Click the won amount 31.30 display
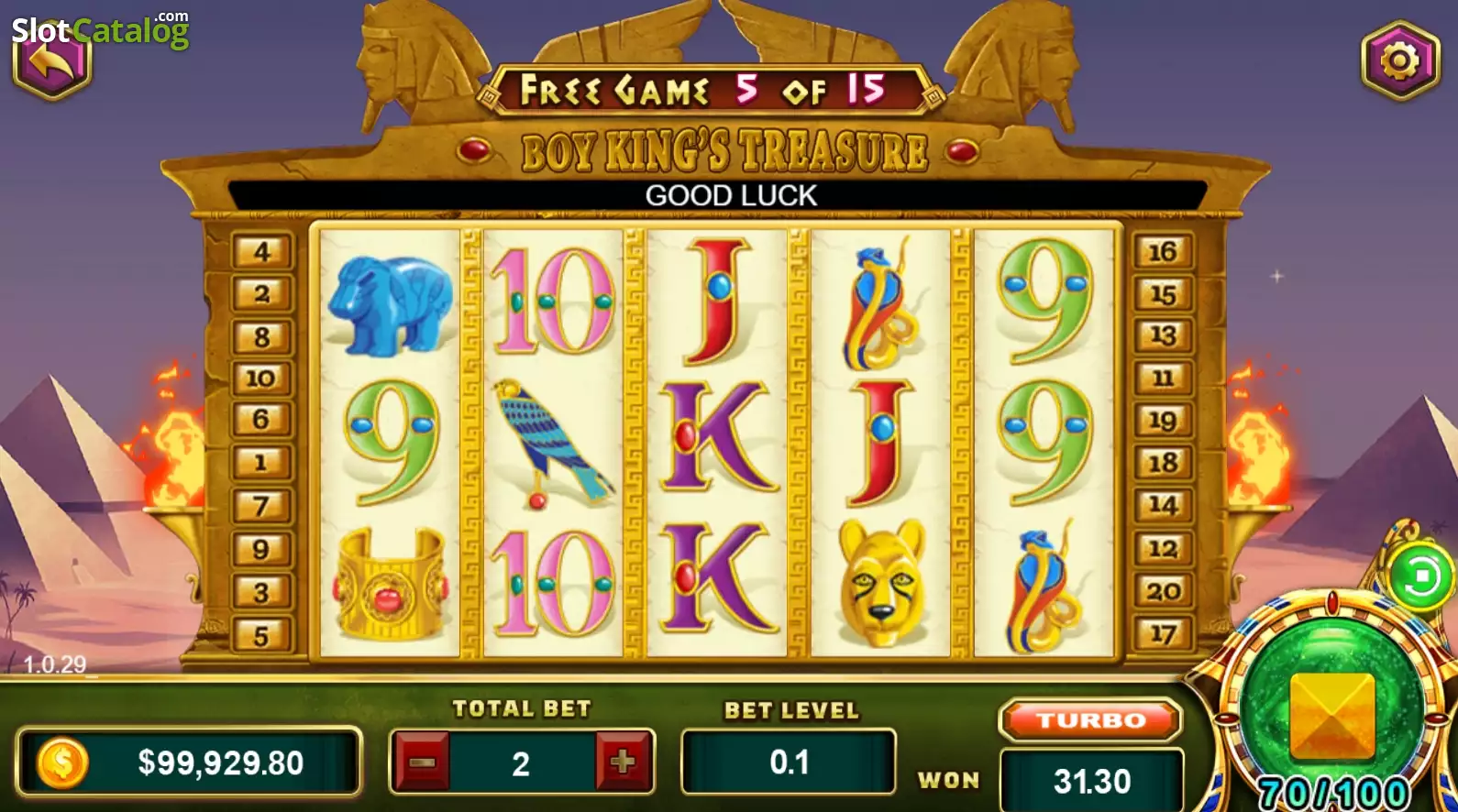1458x812 pixels. [x=1091, y=781]
